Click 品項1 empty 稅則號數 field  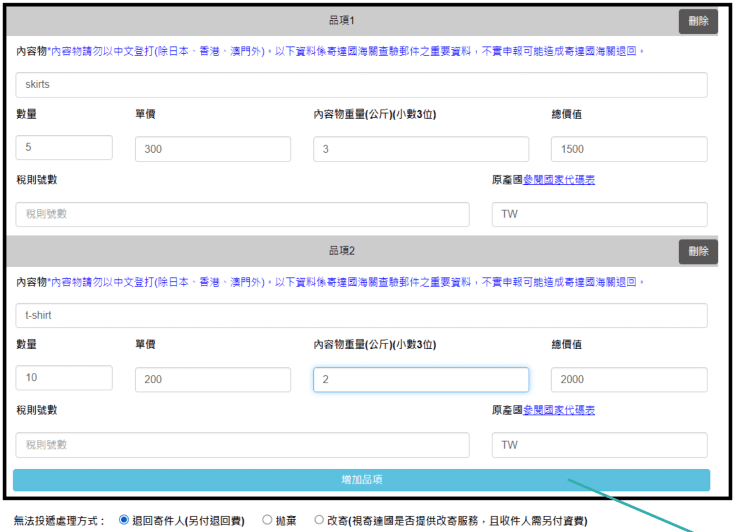tap(242, 214)
